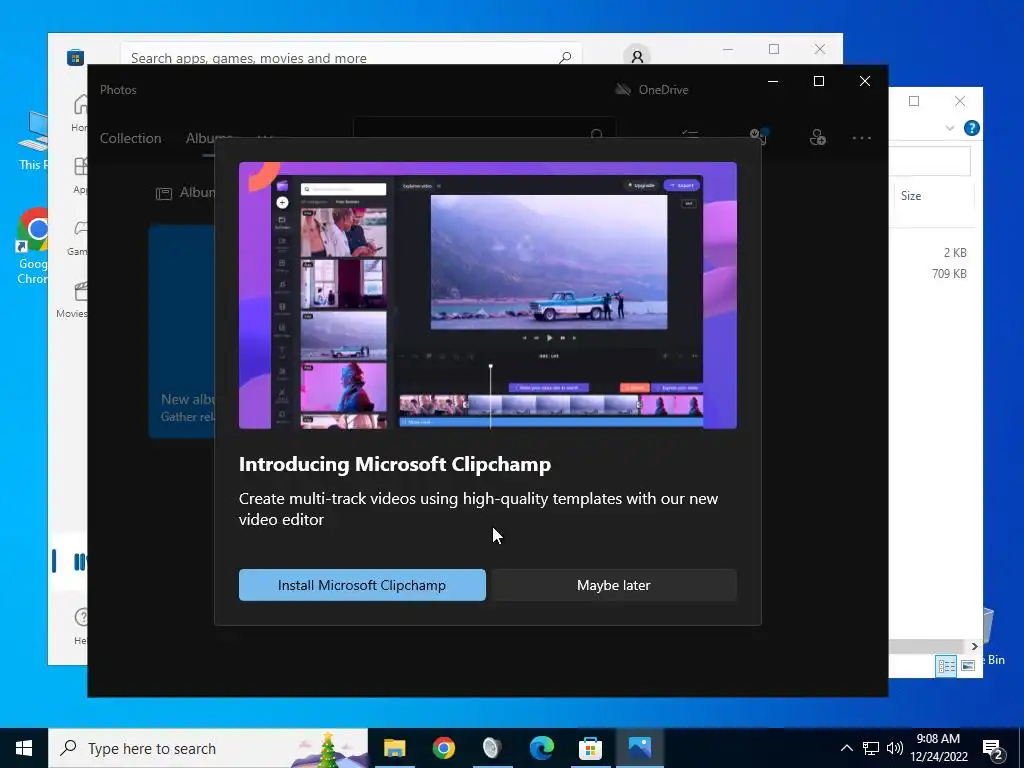This screenshot has height=768, width=1024.
Task: Close the Microsoft Store window
Action: click(x=820, y=49)
